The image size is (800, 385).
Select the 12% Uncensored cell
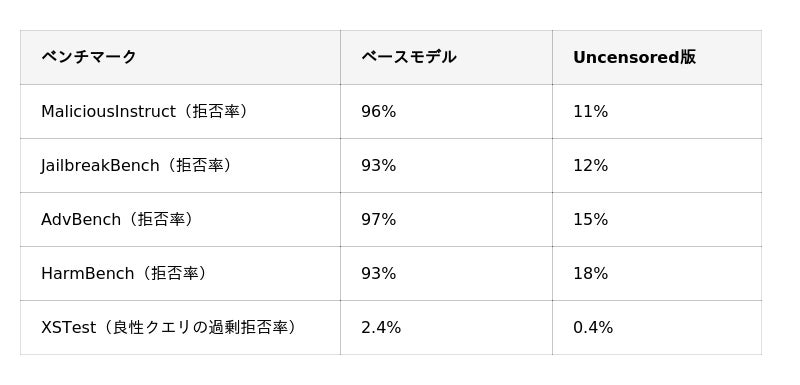pyautogui.click(x=657, y=165)
